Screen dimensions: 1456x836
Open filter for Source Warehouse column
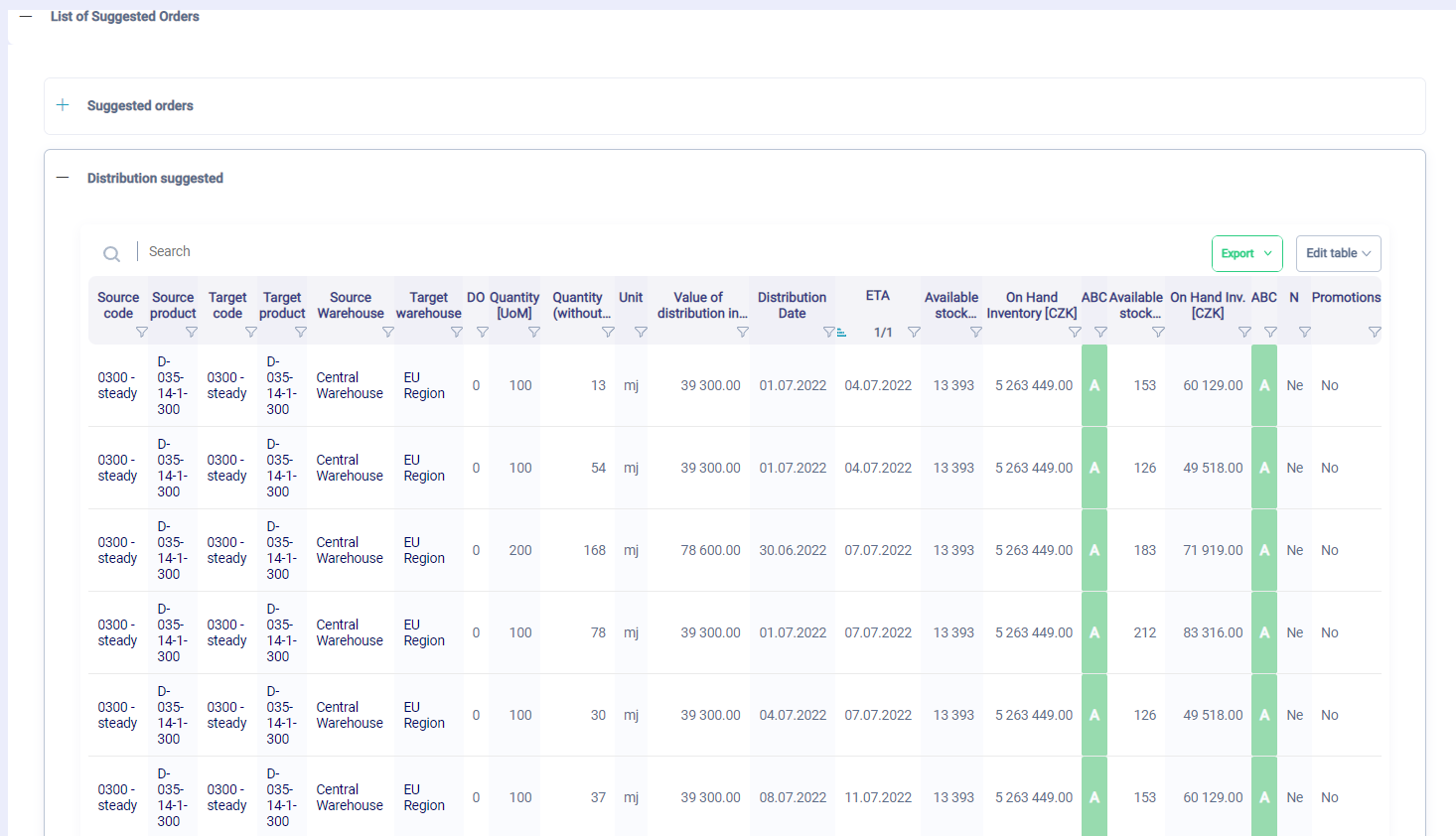coord(388,333)
